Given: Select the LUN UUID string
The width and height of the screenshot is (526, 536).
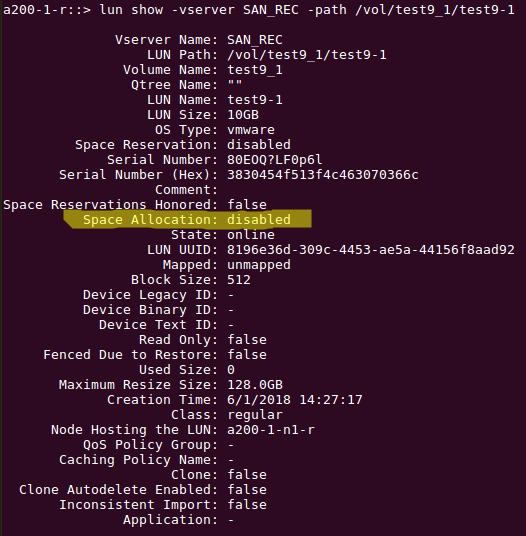Looking at the screenshot, I should tap(370, 250).
